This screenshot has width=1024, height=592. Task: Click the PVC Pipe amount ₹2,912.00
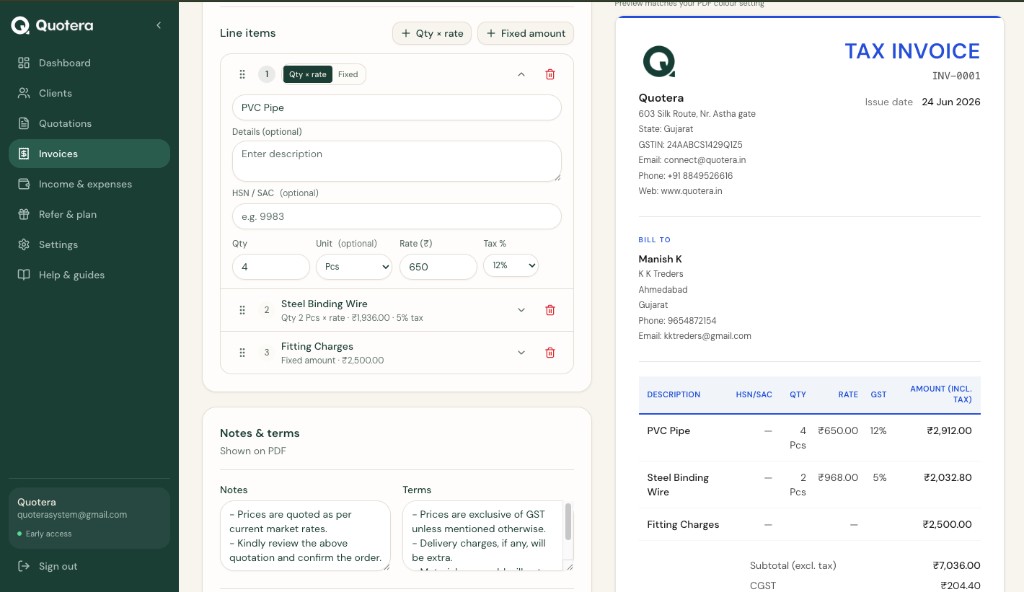pos(949,431)
